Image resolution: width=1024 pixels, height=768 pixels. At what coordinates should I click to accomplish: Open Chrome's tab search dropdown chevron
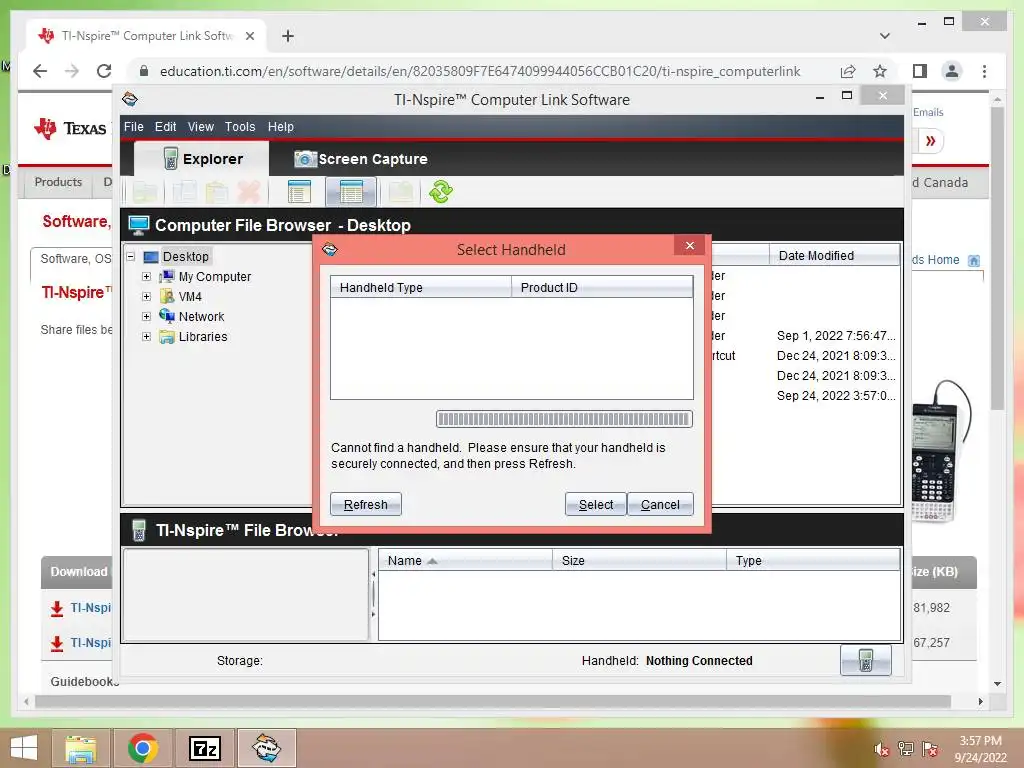click(885, 36)
